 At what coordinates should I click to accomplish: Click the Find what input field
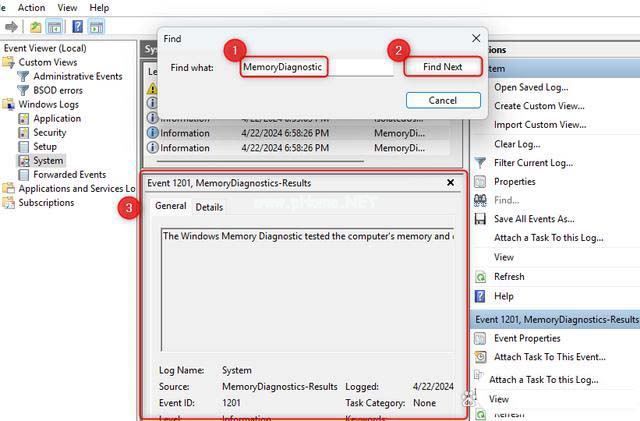pos(317,67)
